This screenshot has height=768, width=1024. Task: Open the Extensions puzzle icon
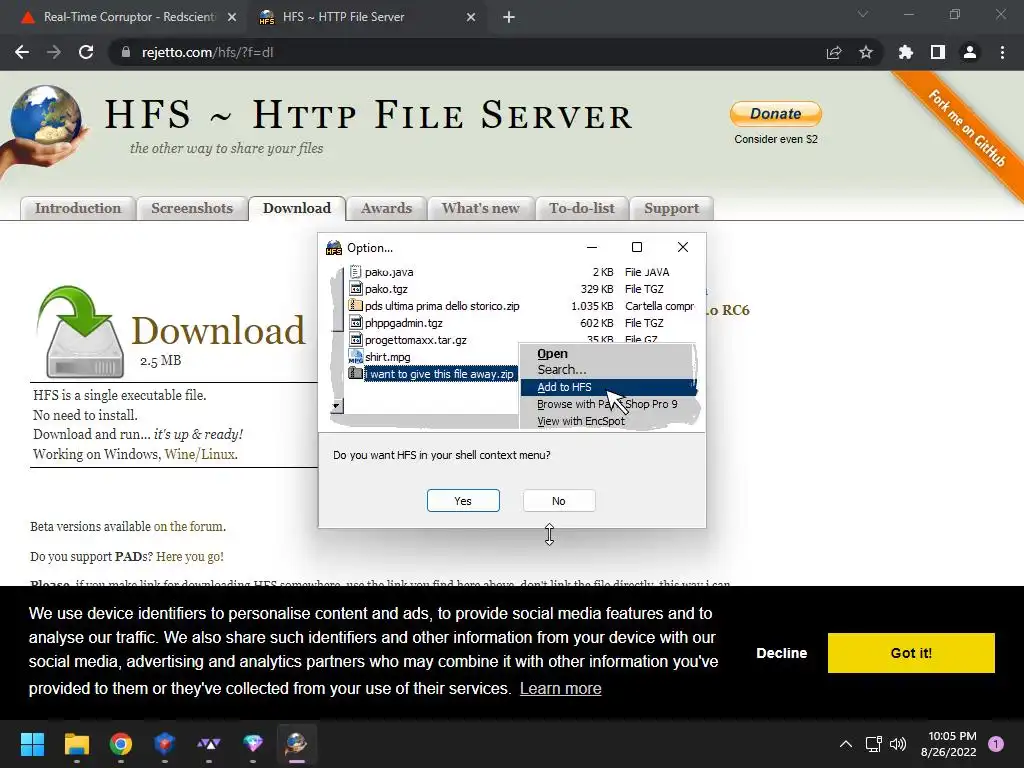click(x=906, y=52)
